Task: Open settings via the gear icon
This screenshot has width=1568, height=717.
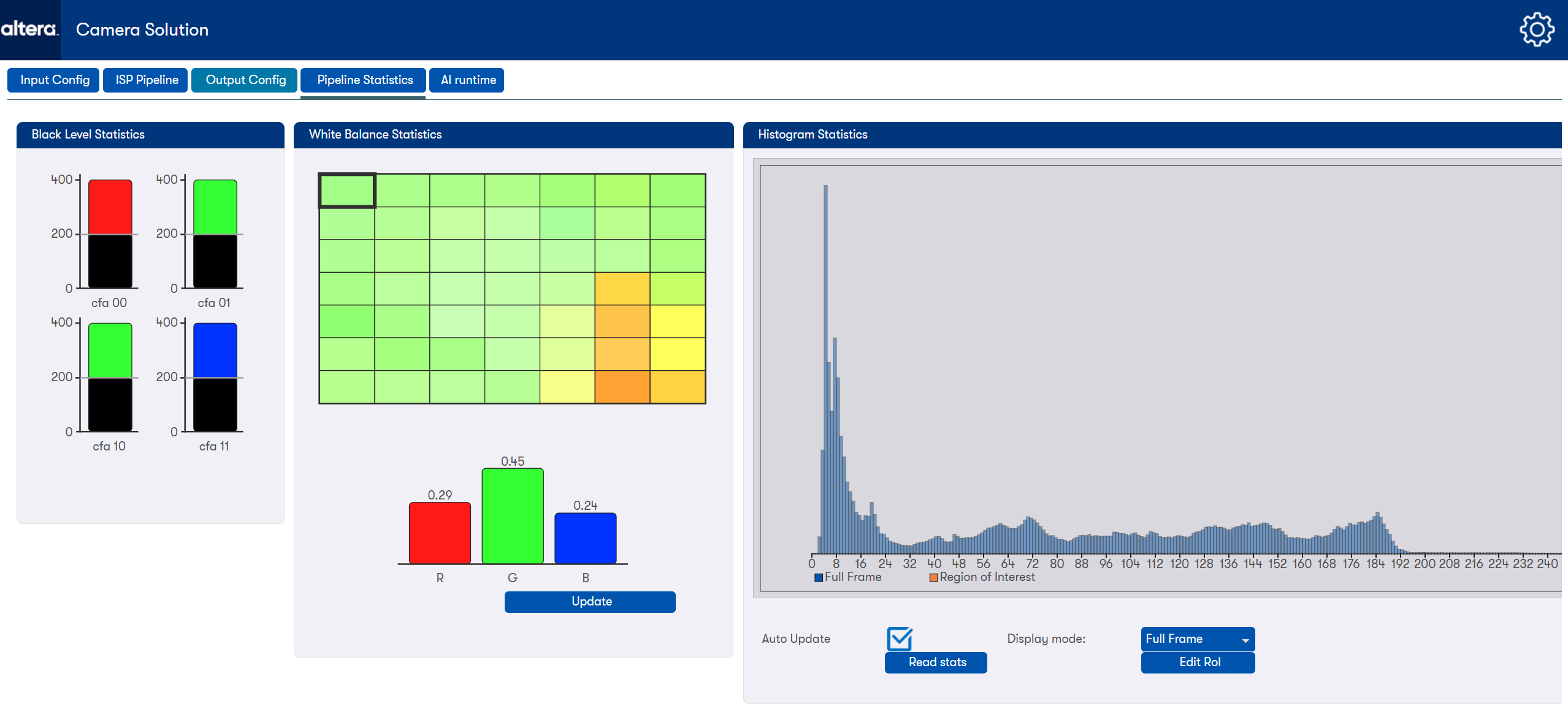Action: pos(1536,29)
